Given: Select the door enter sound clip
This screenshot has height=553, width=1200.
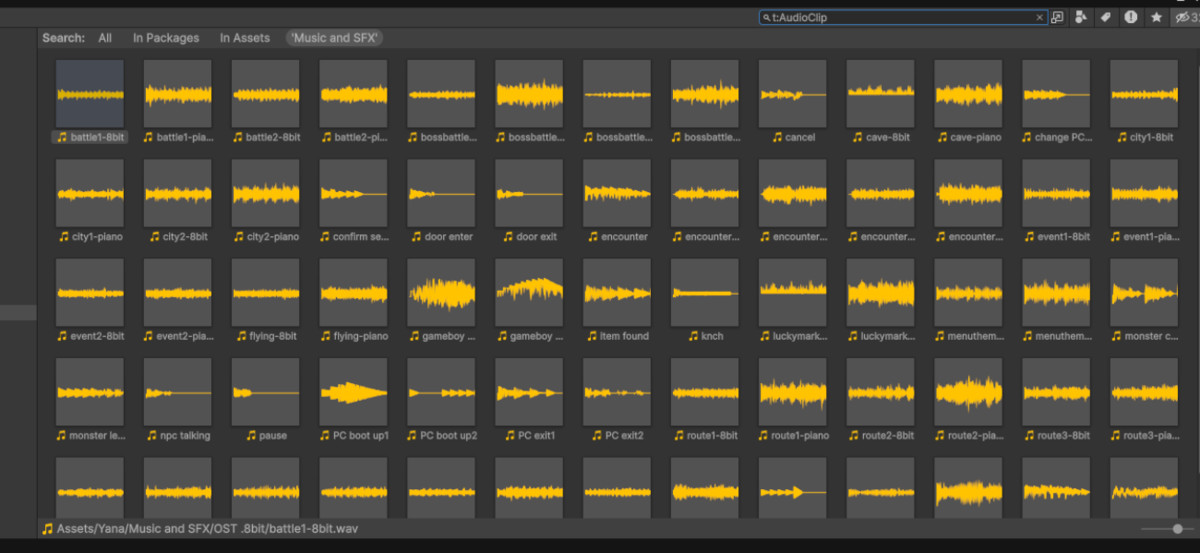Looking at the screenshot, I should (x=441, y=202).
